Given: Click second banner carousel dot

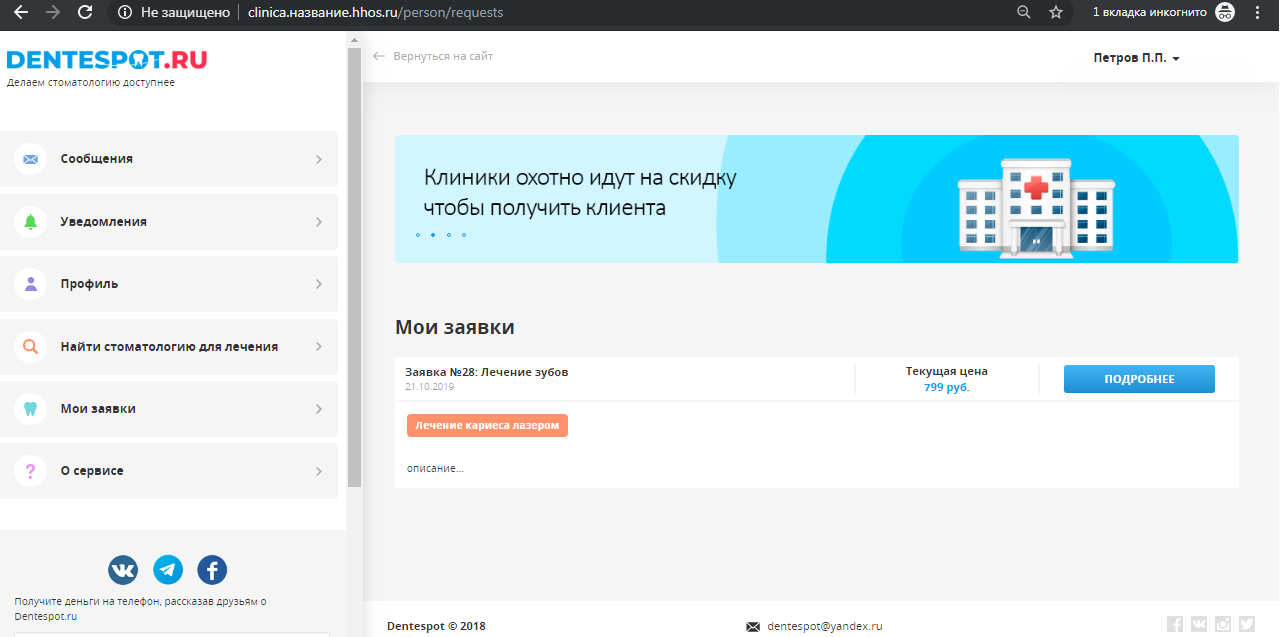Looking at the screenshot, I should click(433, 235).
